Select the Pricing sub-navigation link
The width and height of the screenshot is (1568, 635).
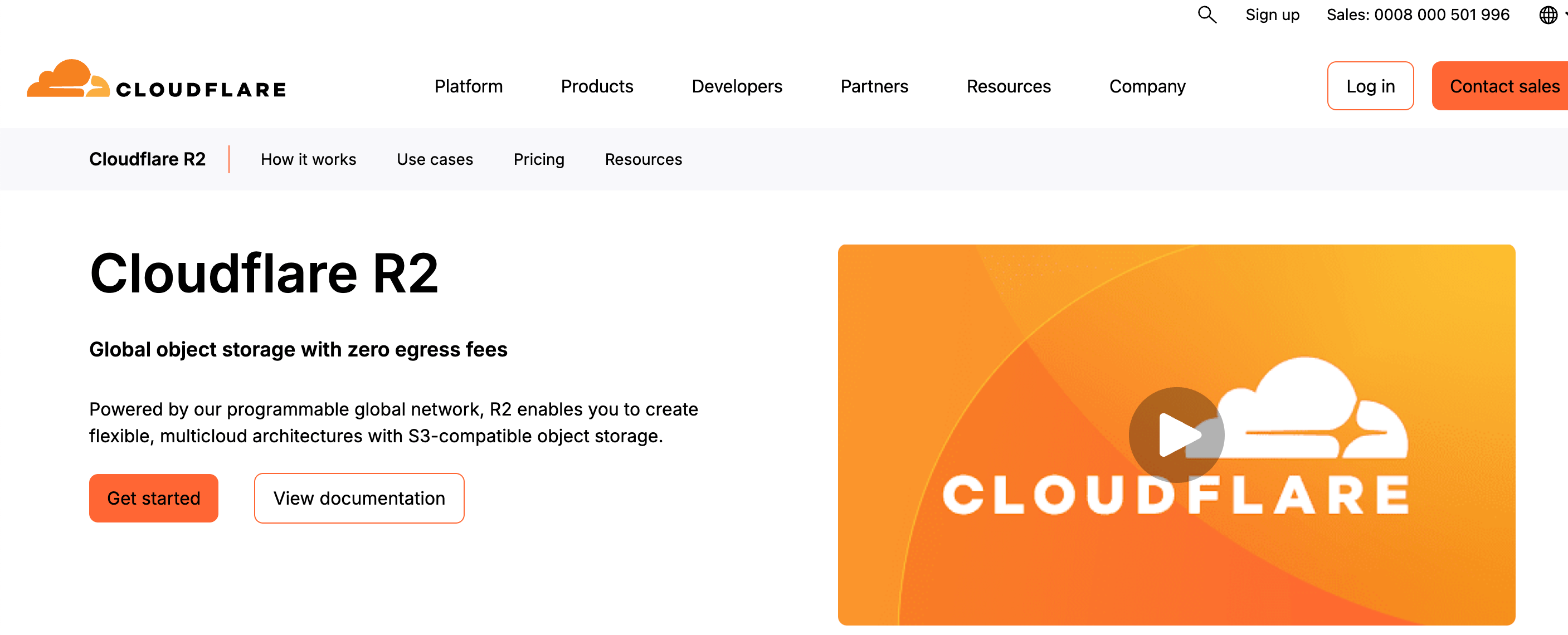539,159
